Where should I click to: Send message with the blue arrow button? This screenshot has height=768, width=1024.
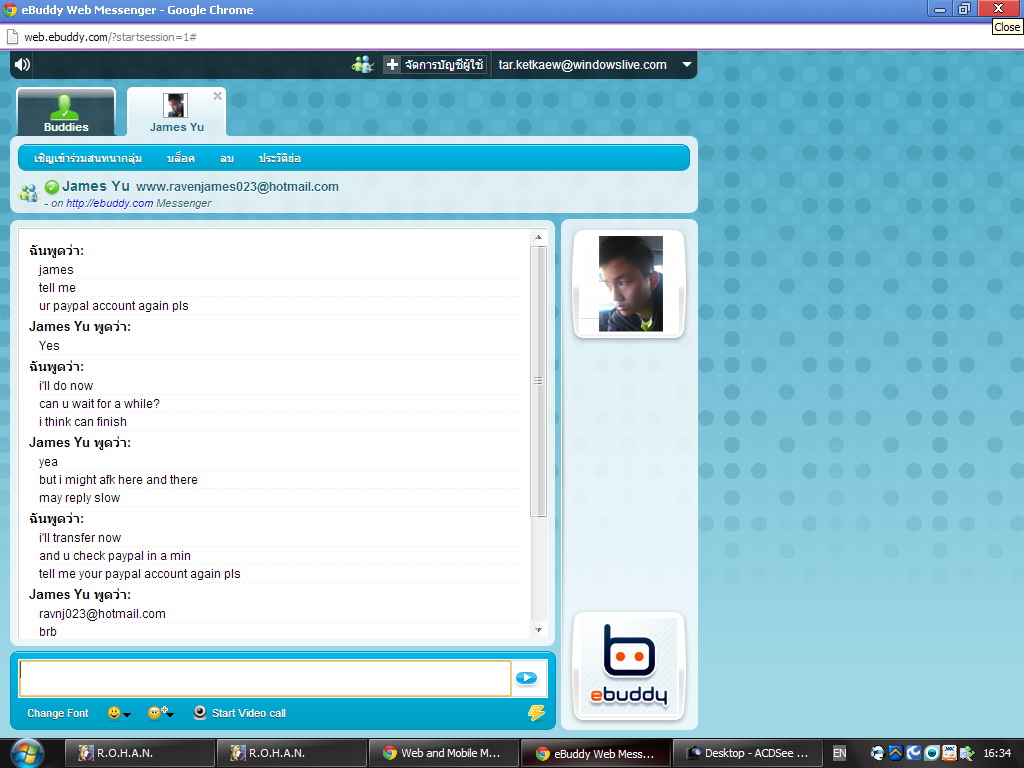click(x=526, y=678)
